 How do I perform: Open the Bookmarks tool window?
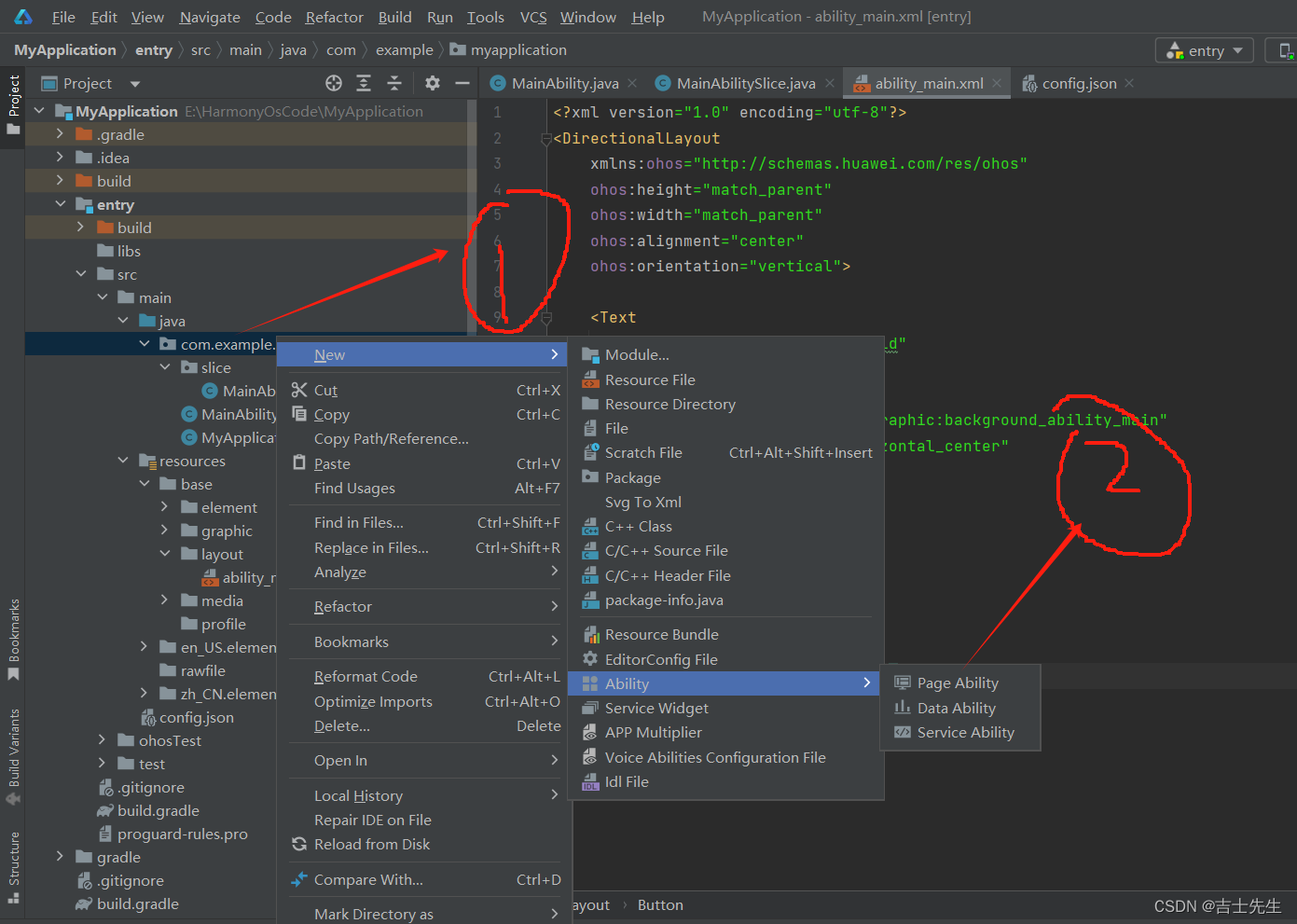coord(13,639)
